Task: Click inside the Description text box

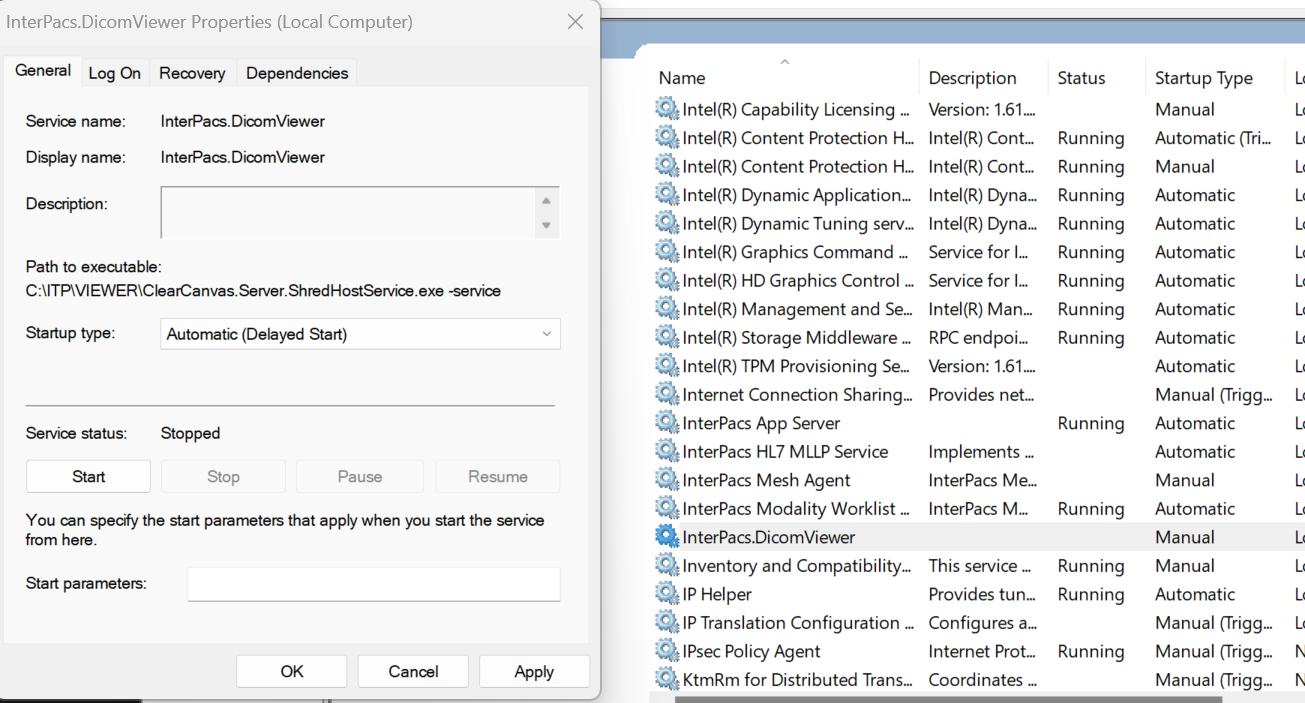Action: pos(347,212)
